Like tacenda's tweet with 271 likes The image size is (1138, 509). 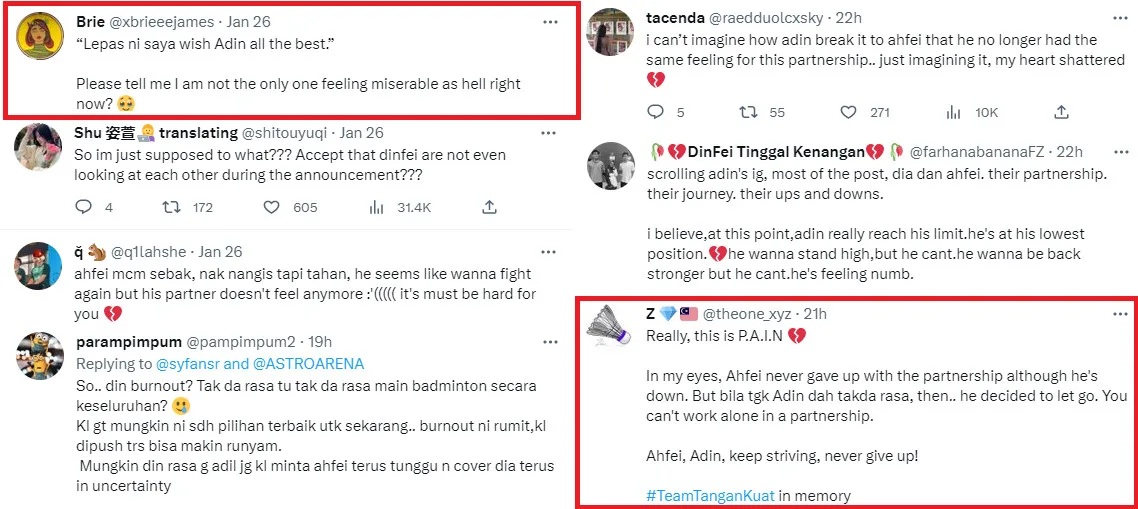(x=847, y=112)
